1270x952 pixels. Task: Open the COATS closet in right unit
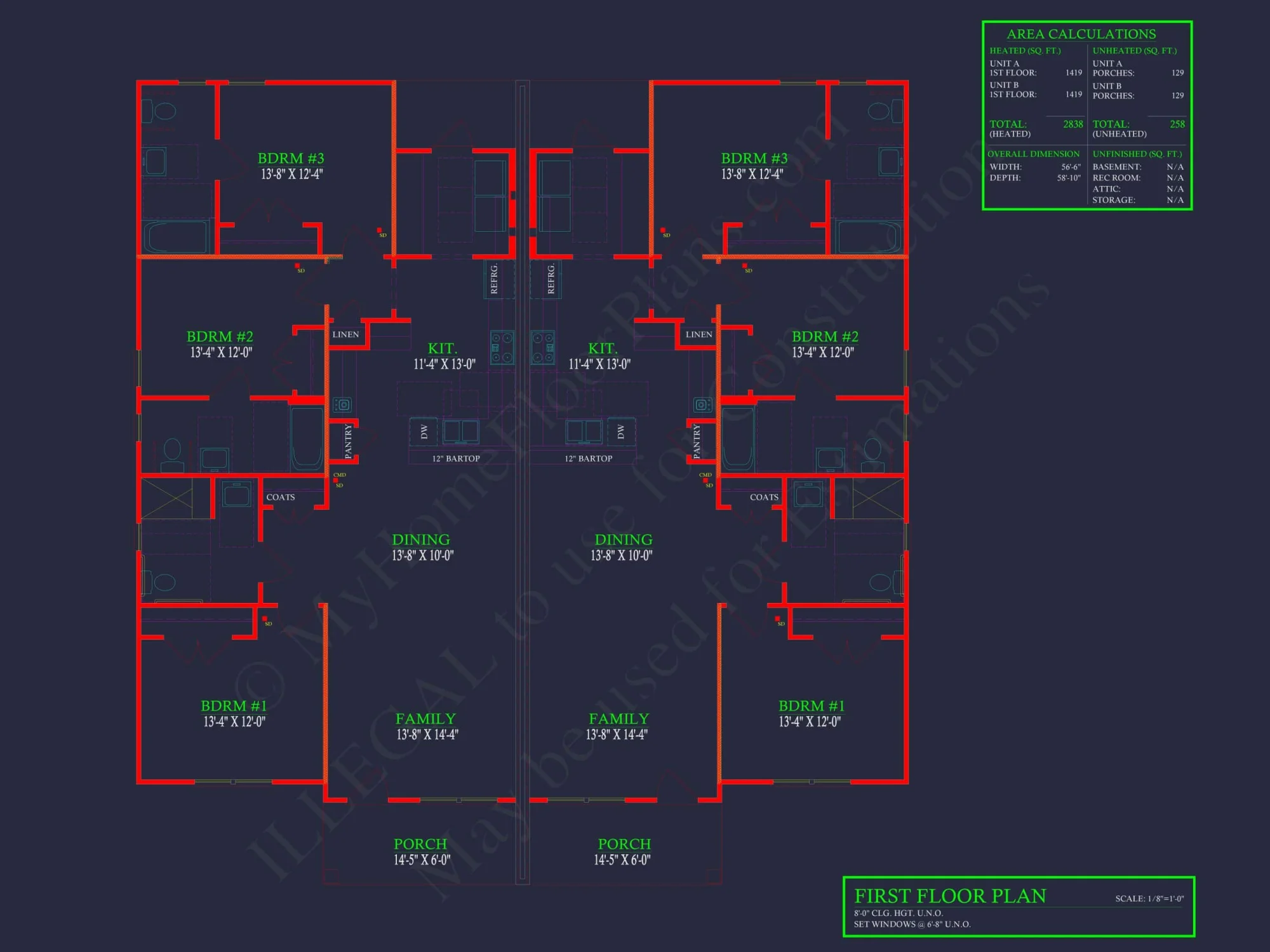(765, 498)
